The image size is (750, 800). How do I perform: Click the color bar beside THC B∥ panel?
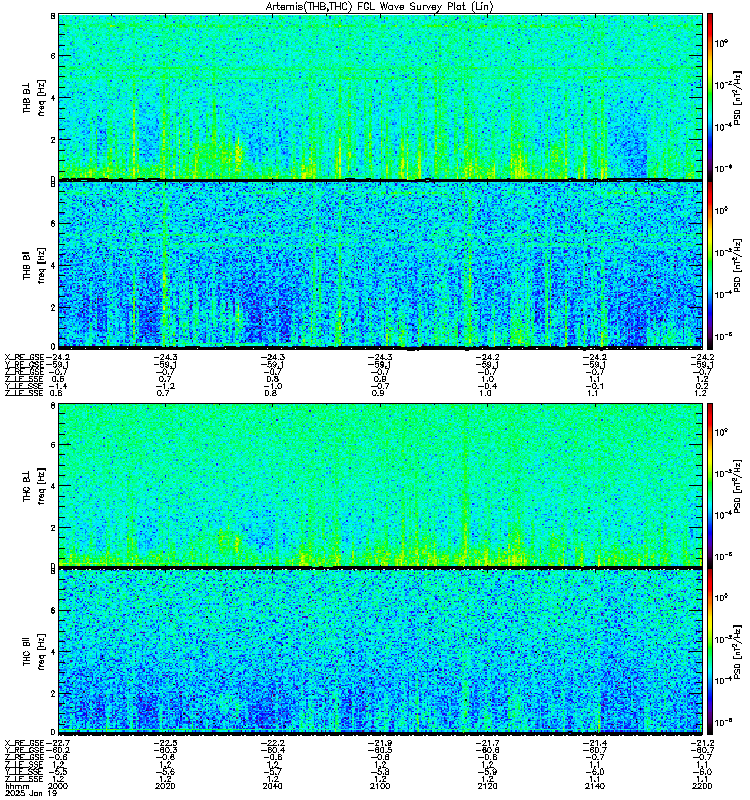[x=710, y=651]
